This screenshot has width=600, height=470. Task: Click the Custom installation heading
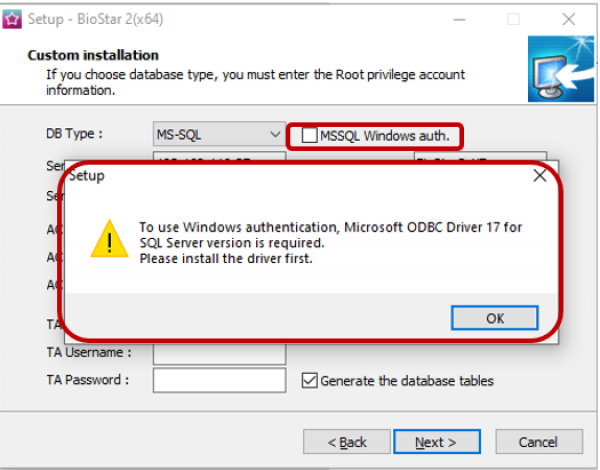coord(93,55)
